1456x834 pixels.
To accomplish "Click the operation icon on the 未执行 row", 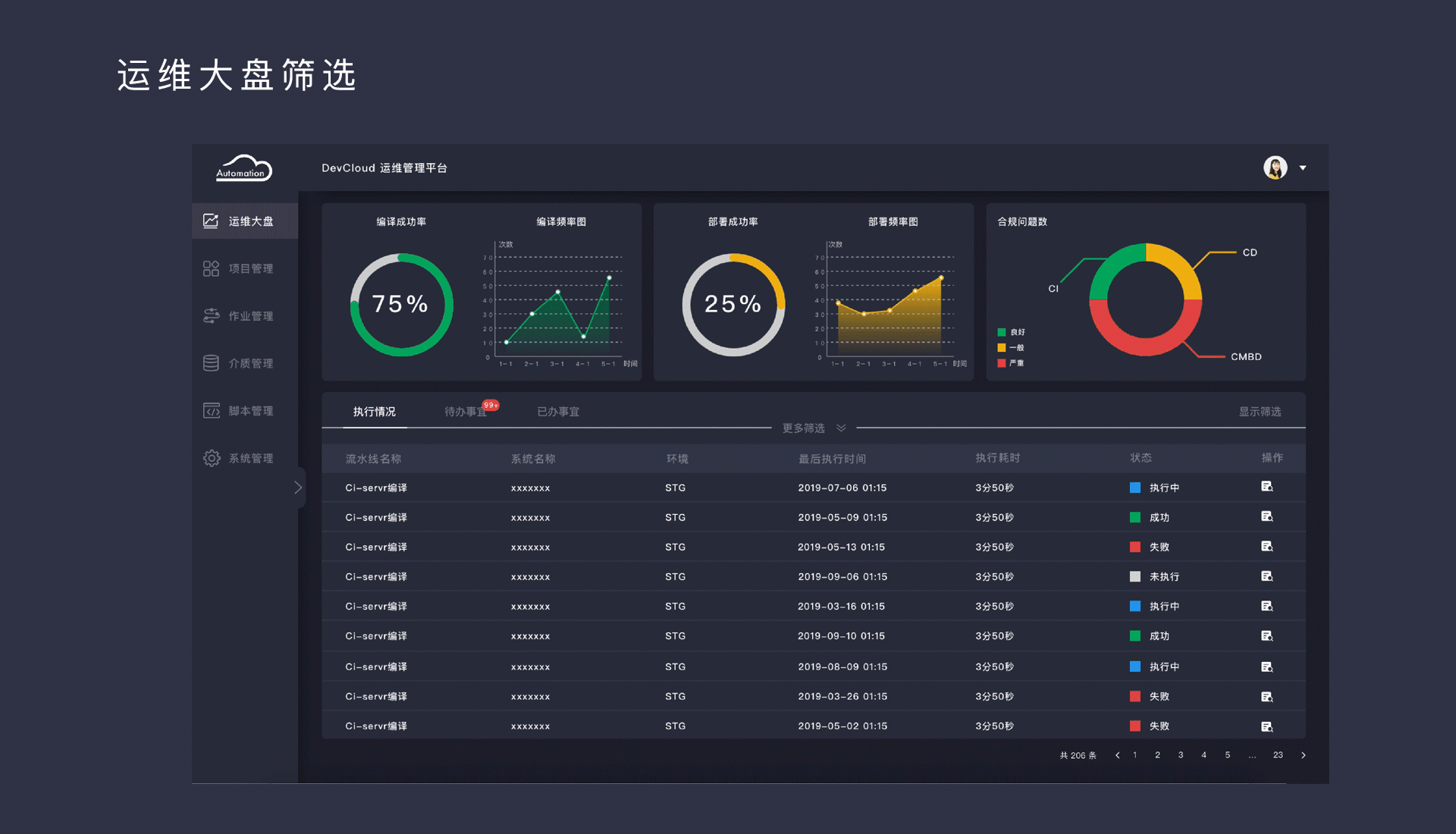I will click(x=1267, y=576).
